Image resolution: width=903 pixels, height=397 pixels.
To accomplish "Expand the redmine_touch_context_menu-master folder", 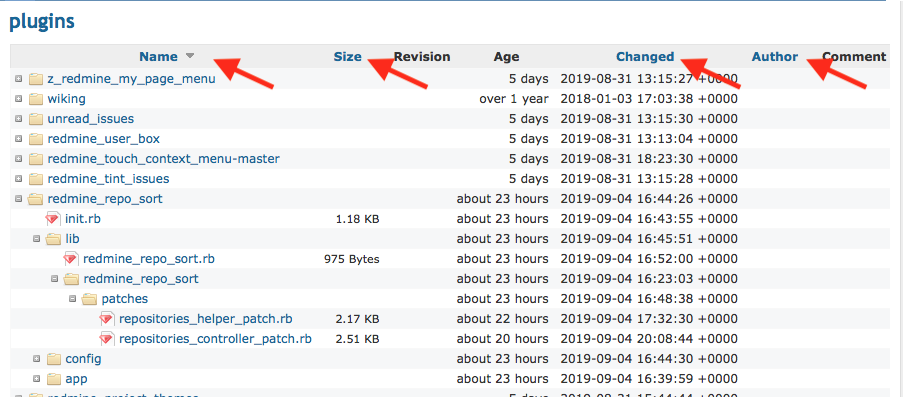I will (x=18, y=159).
